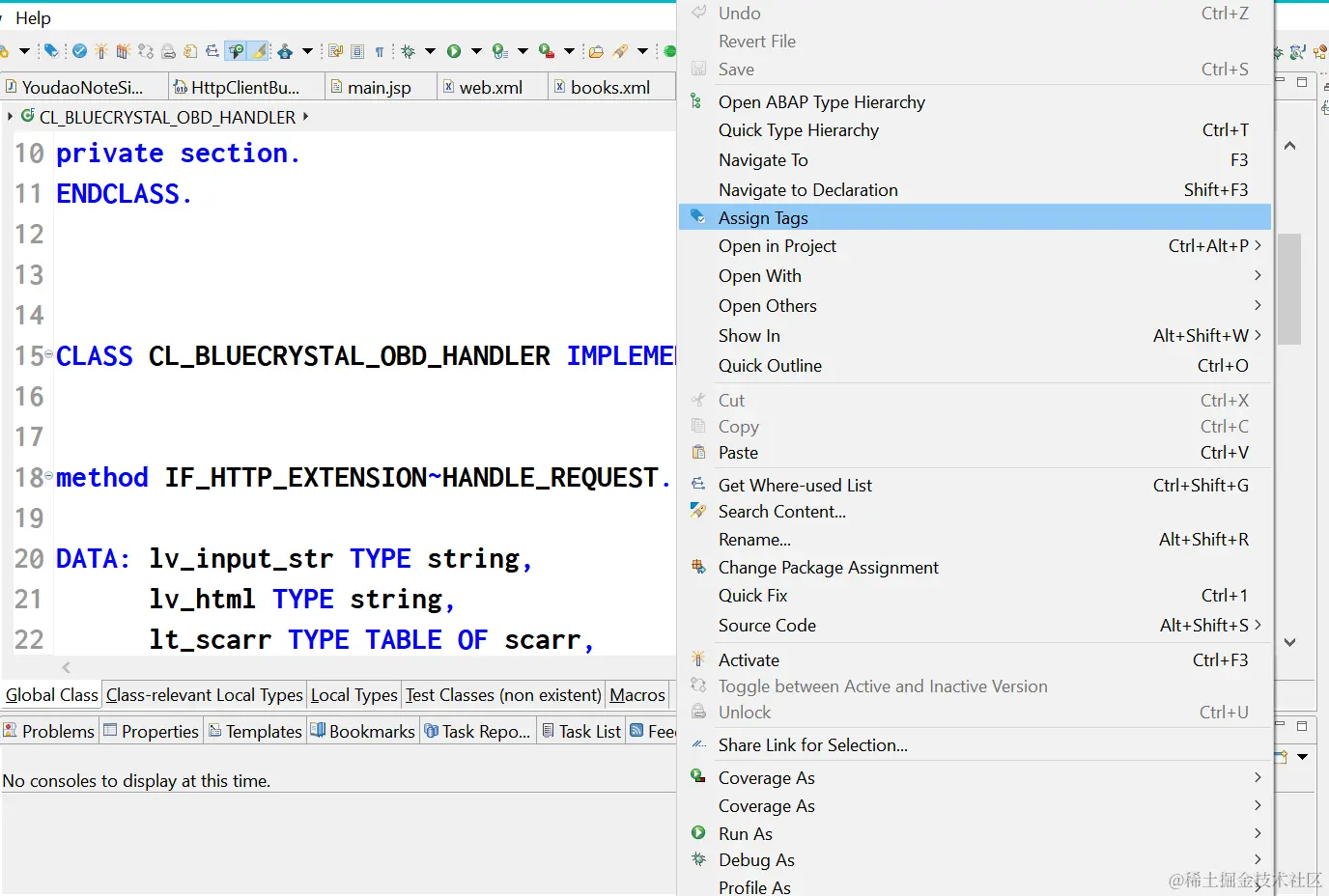Click the Unlock padlock toolbar icon
This screenshot has height=896, width=1329.
(168, 51)
